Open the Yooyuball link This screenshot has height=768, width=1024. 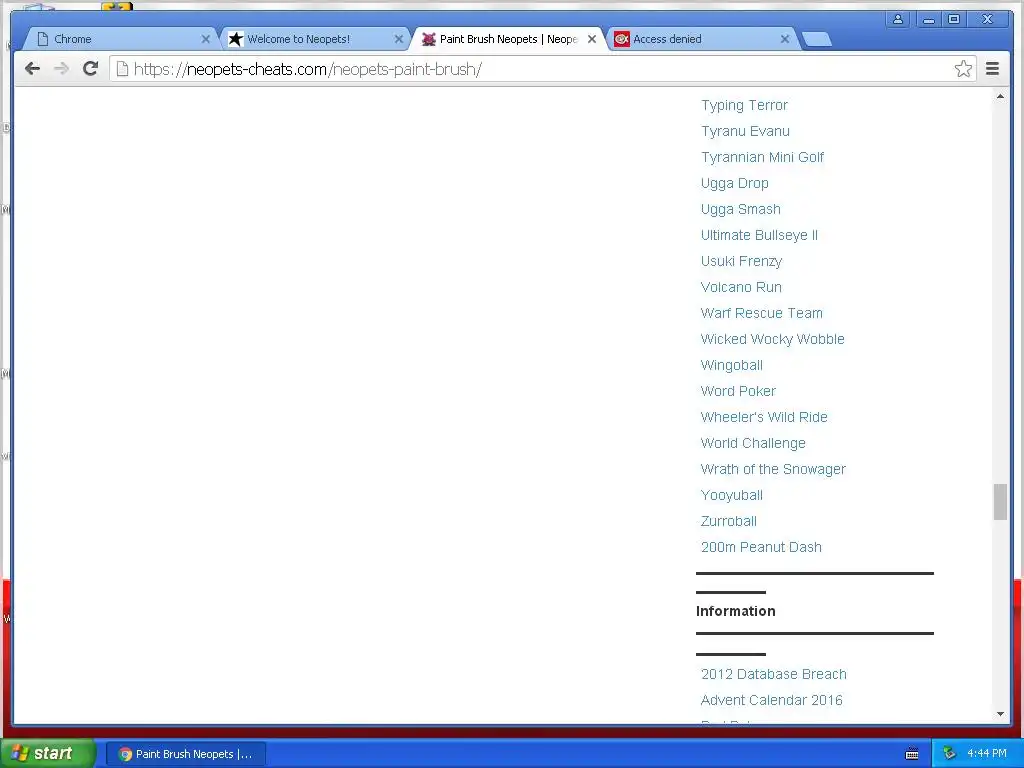(731, 495)
